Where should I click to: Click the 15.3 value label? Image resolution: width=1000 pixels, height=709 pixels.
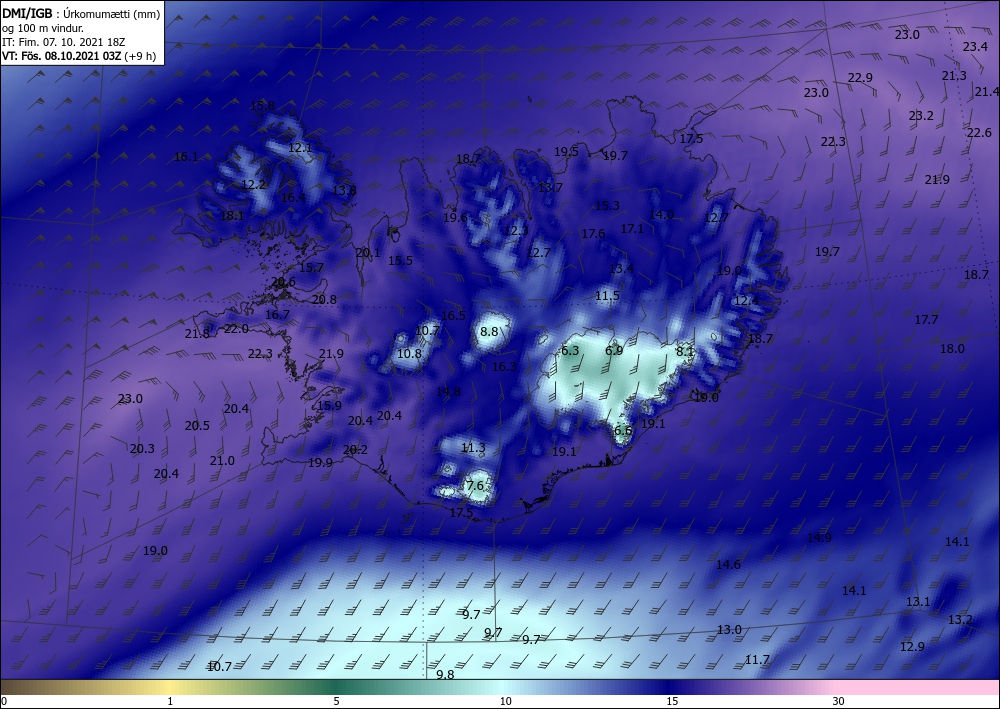pyautogui.click(x=607, y=205)
